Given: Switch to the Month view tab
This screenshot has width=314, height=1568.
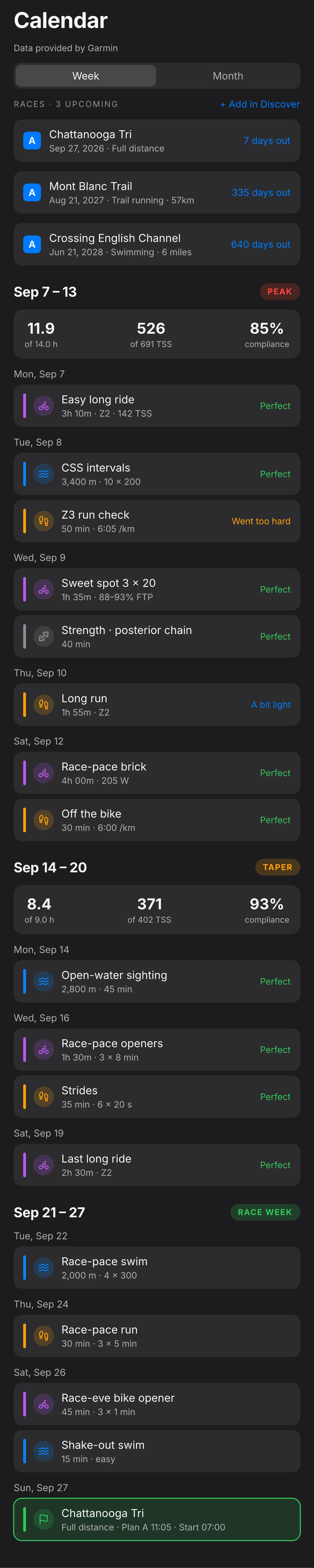Looking at the screenshot, I should click(228, 76).
